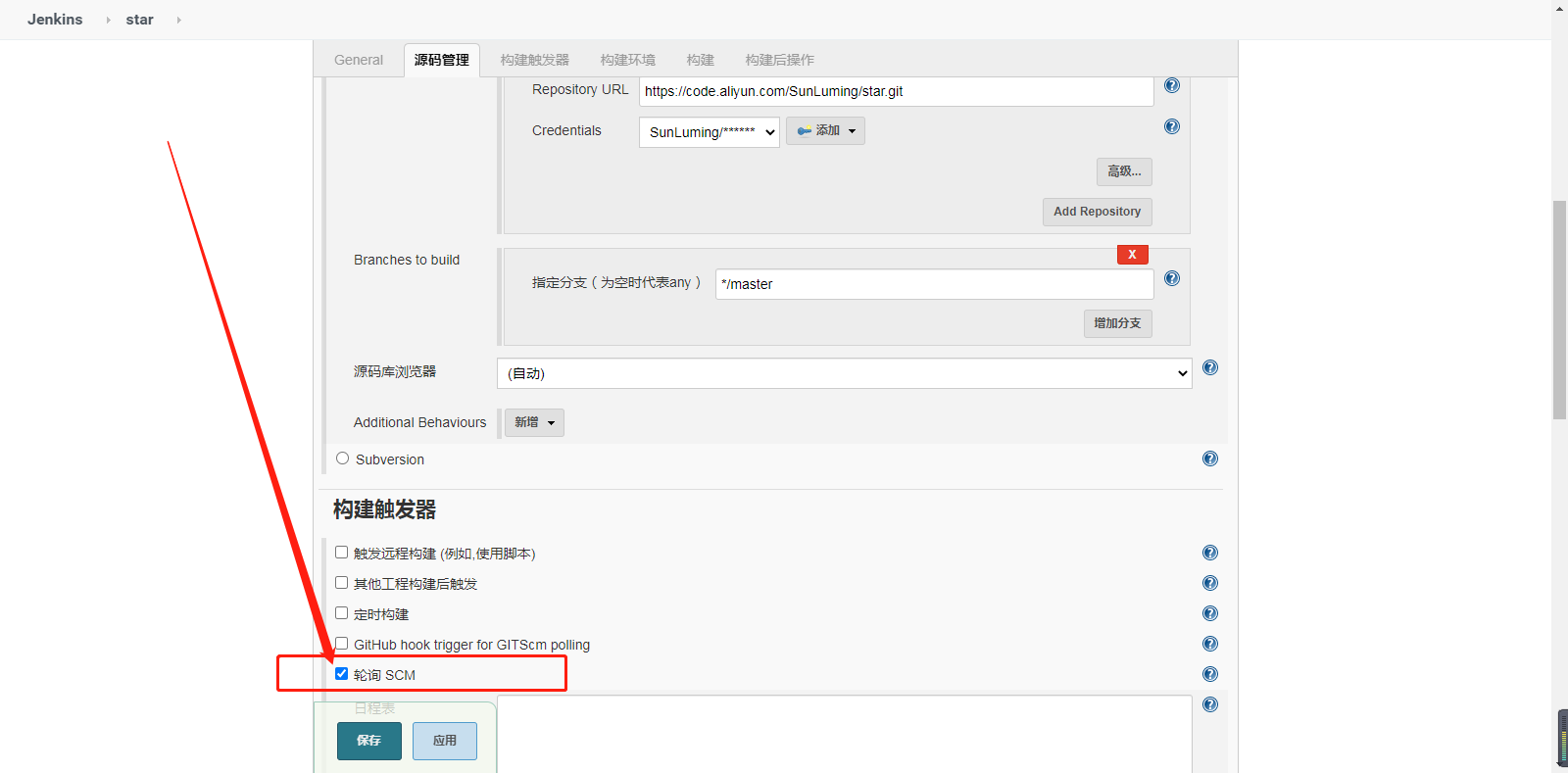The image size is (1568, 773).
Task: Enable GitHub hook trigger for GITScm polling
Action: point(341,644)
